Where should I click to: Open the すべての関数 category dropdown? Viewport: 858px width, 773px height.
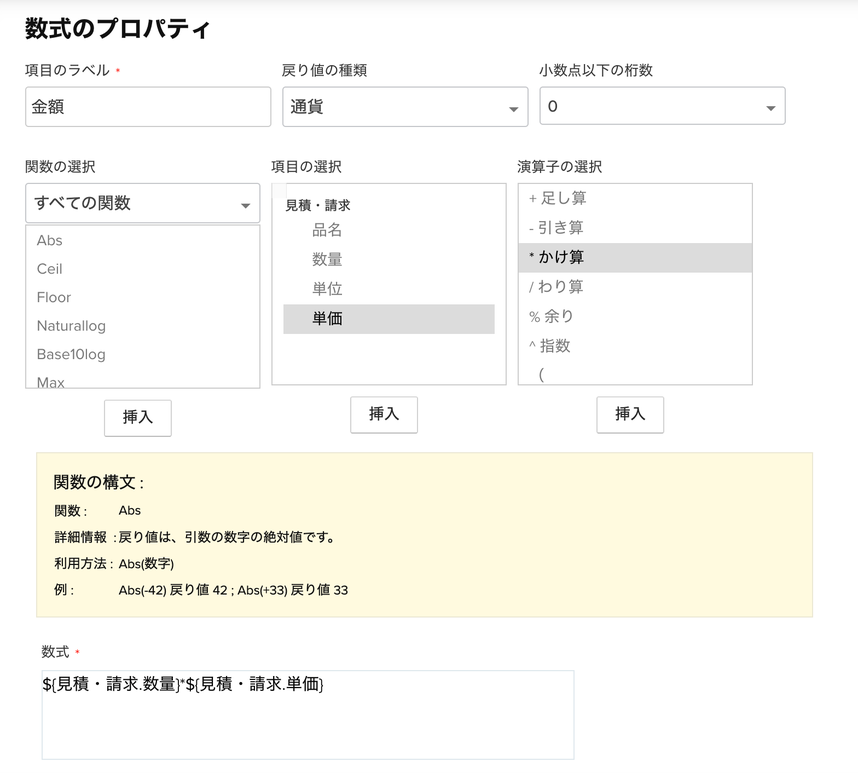pos(142,203)
